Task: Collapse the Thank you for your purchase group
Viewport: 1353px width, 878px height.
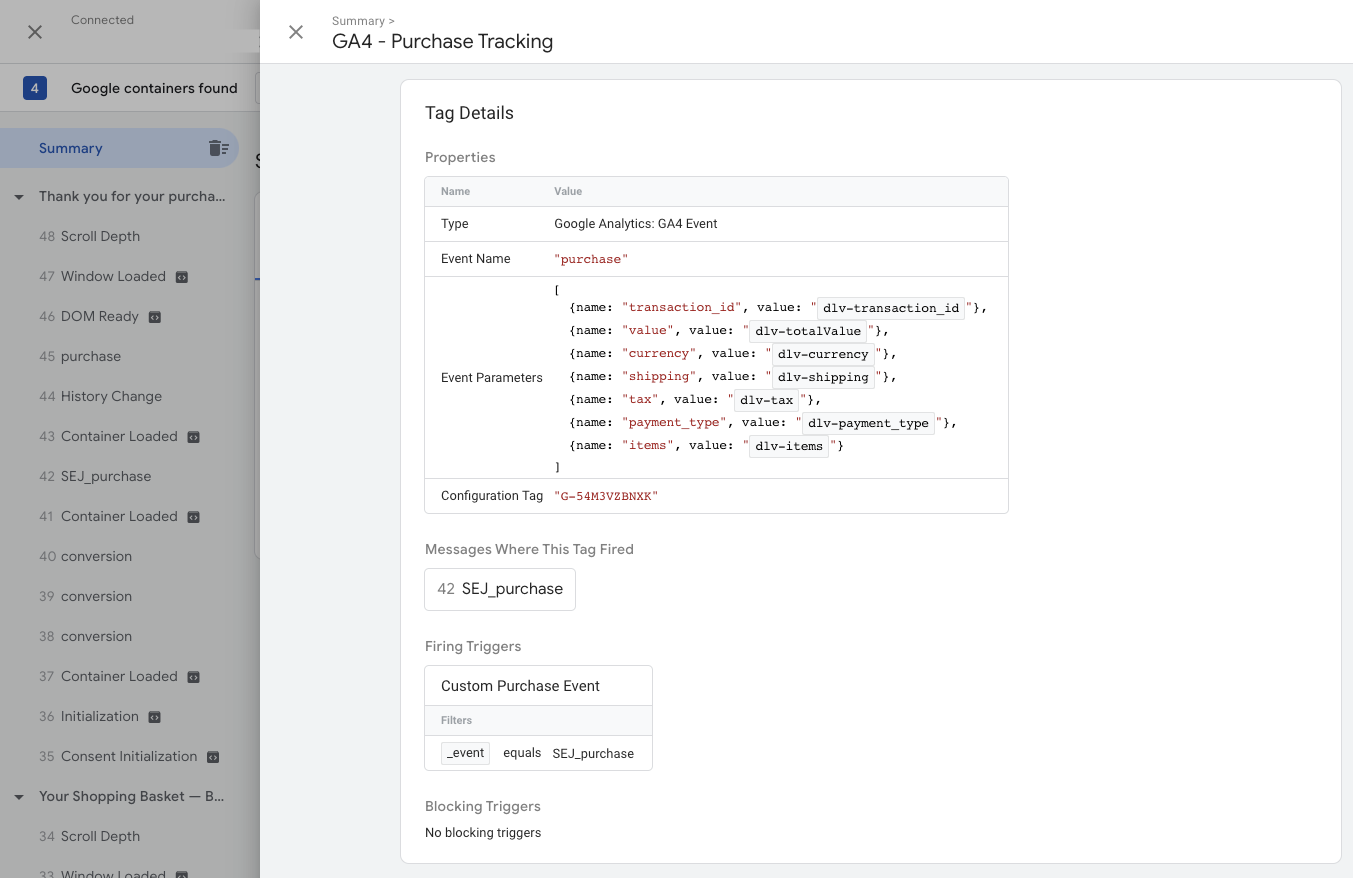Action: 18,196
